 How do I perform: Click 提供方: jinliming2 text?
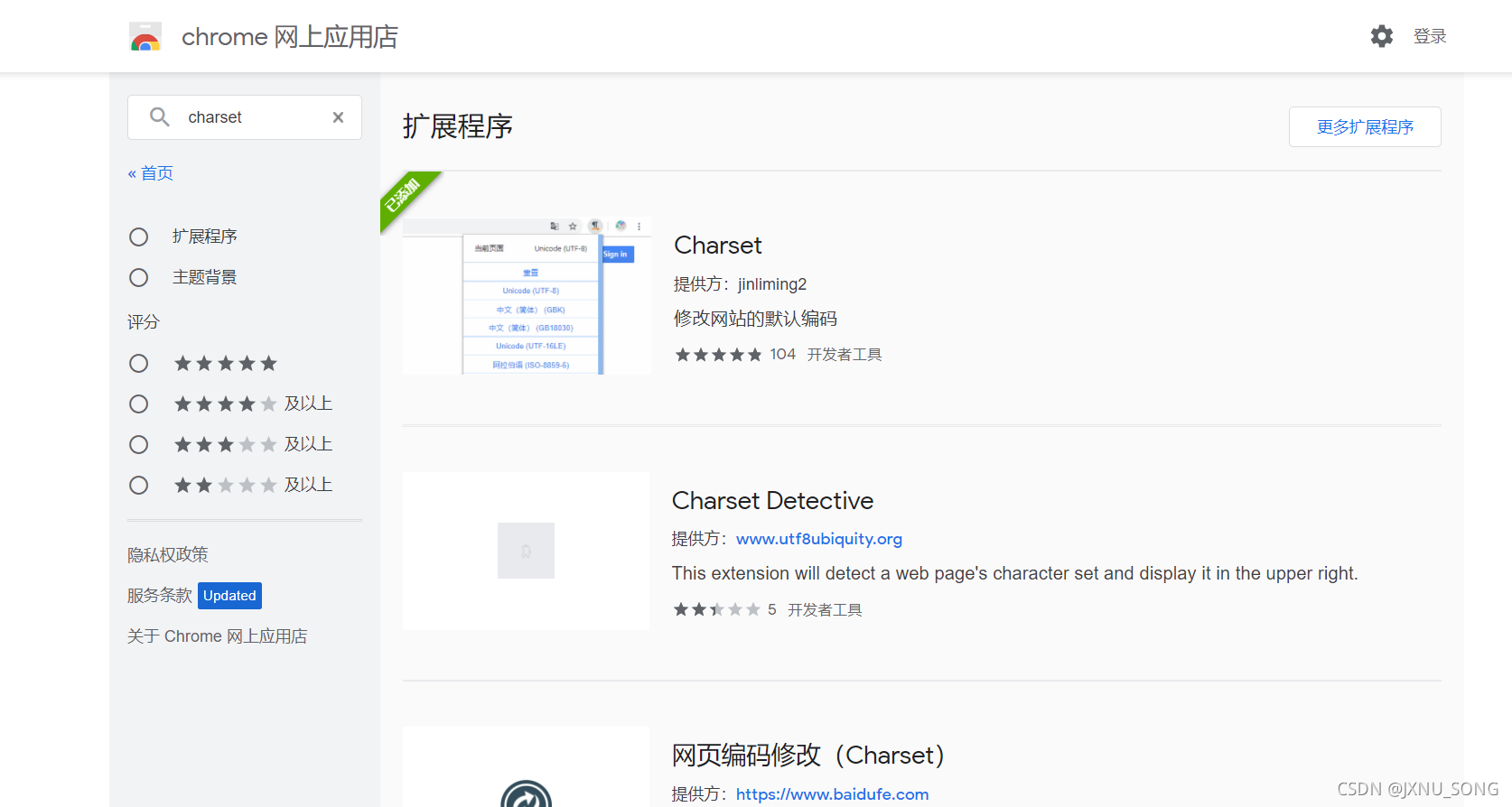click(x=740, y=284)
